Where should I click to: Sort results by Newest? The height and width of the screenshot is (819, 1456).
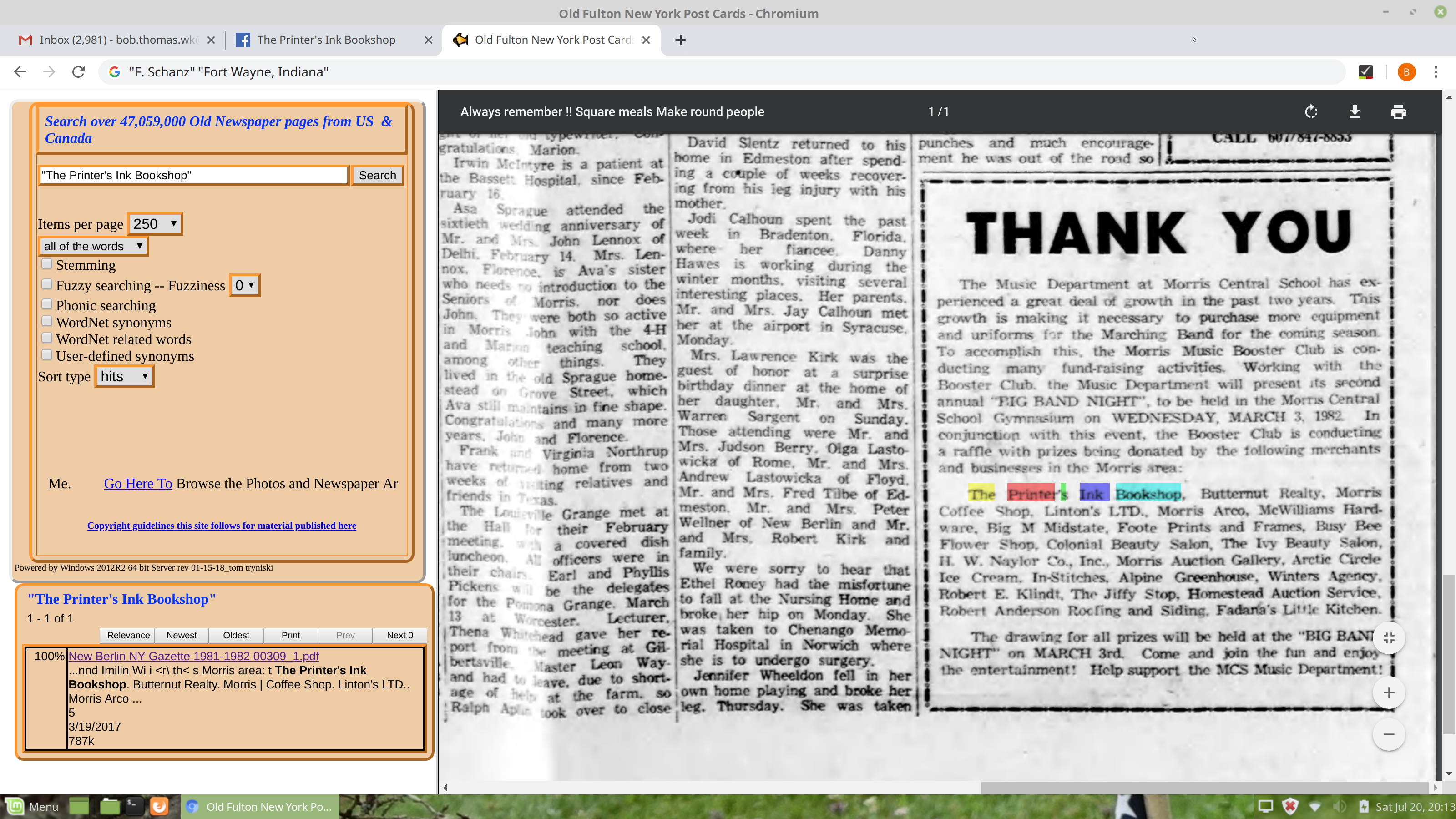pyautogui.click(x=182, y=635)
